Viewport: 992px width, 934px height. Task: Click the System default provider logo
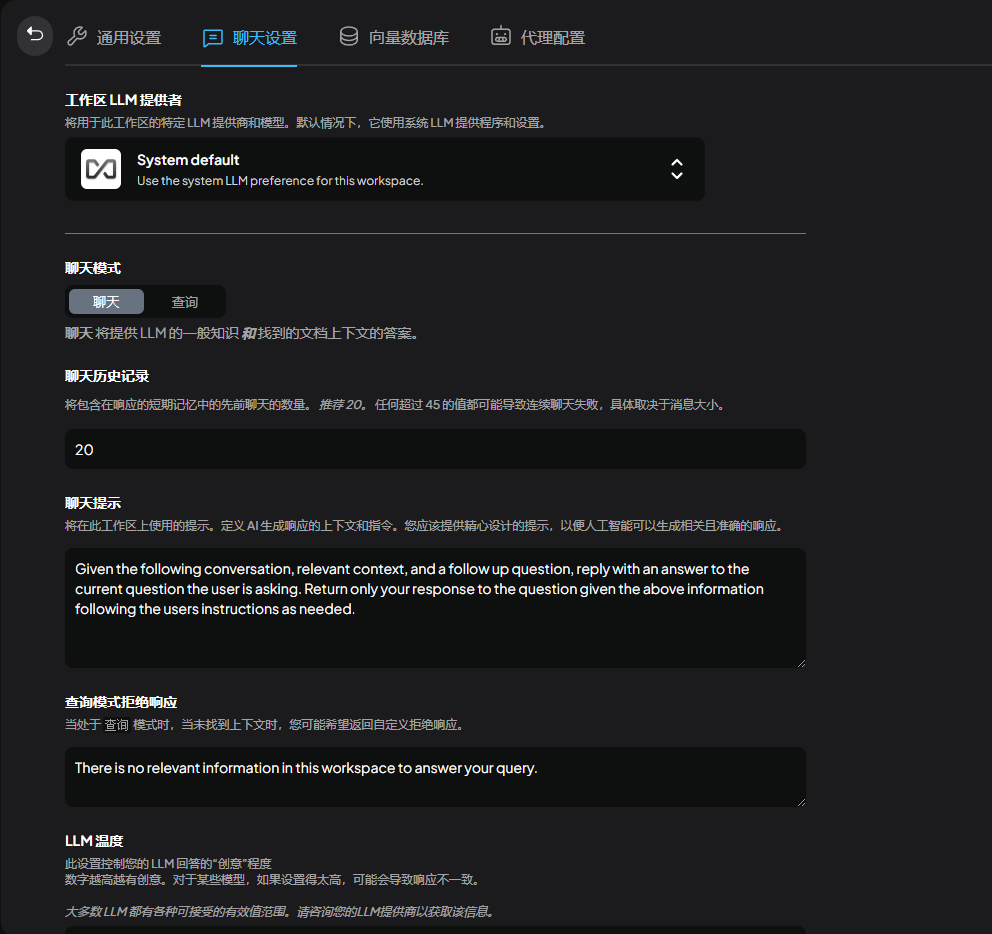(x=101, y=169)
